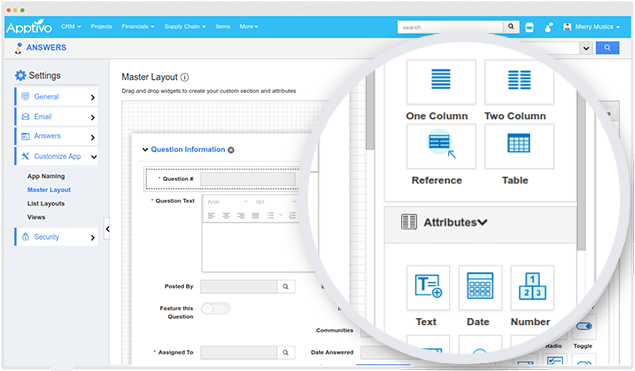Screen dimensions: 635x371
Task: Click the Master Layout info icon
Action: [x=185, y=77]
